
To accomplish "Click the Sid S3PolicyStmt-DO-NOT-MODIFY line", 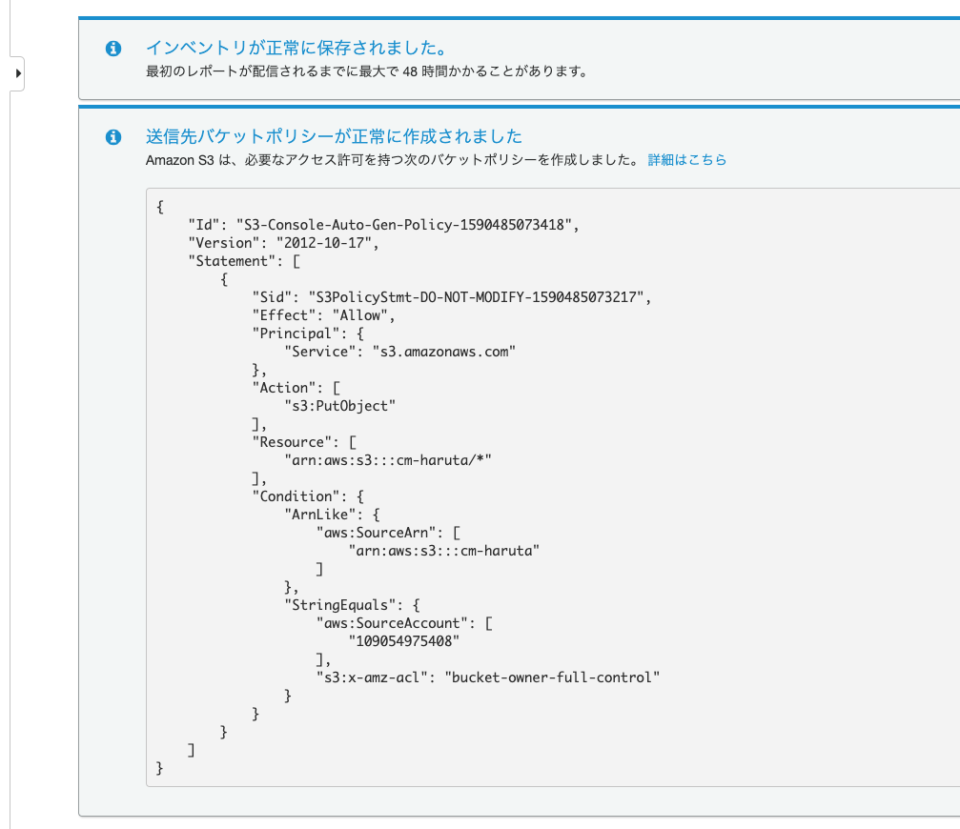I will pos(452,297).
